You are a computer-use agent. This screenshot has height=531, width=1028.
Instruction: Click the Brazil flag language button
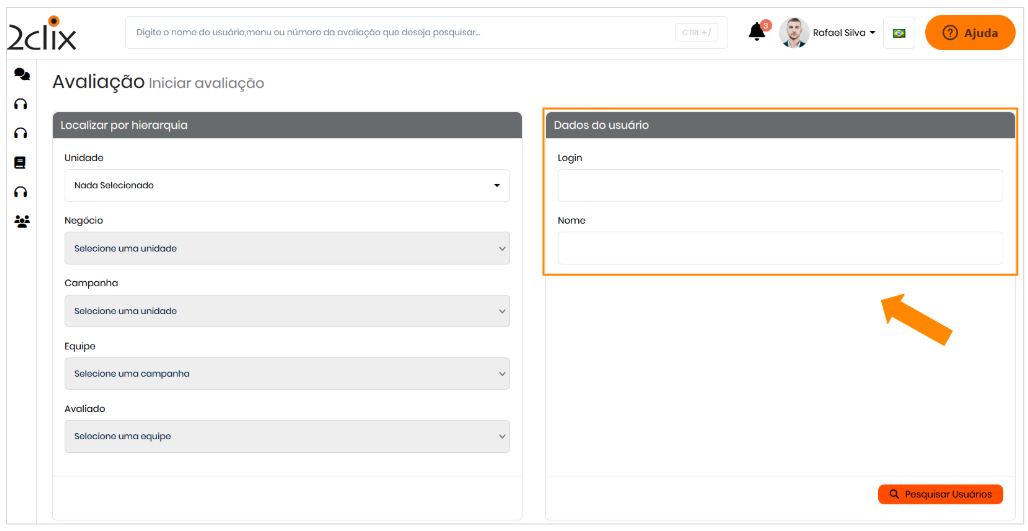click(x=898, y=33)
